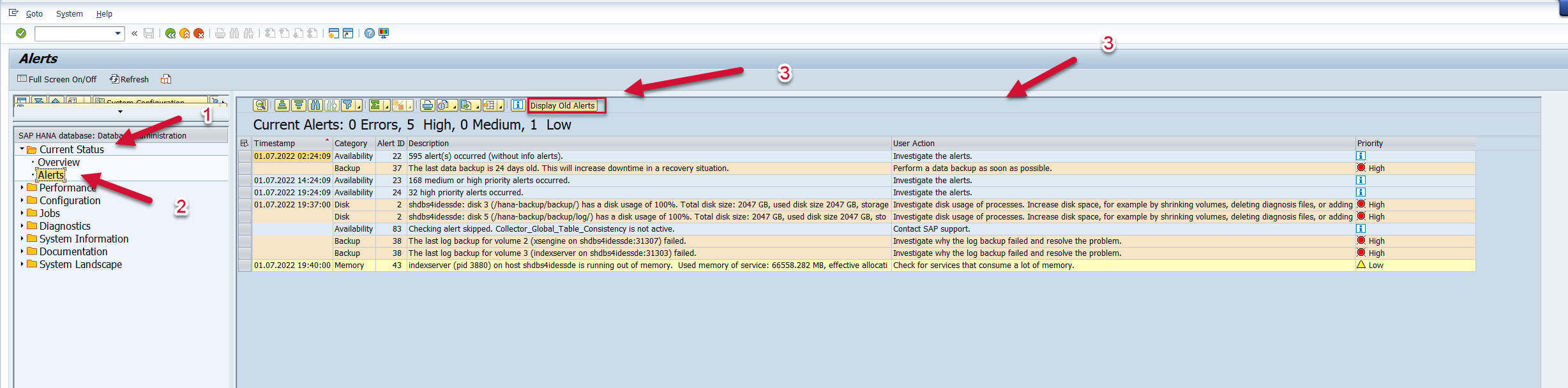The height and width of the screenshot is (388, 1568).
Task: Open the command field dropdown arrow
Action: 118,33
